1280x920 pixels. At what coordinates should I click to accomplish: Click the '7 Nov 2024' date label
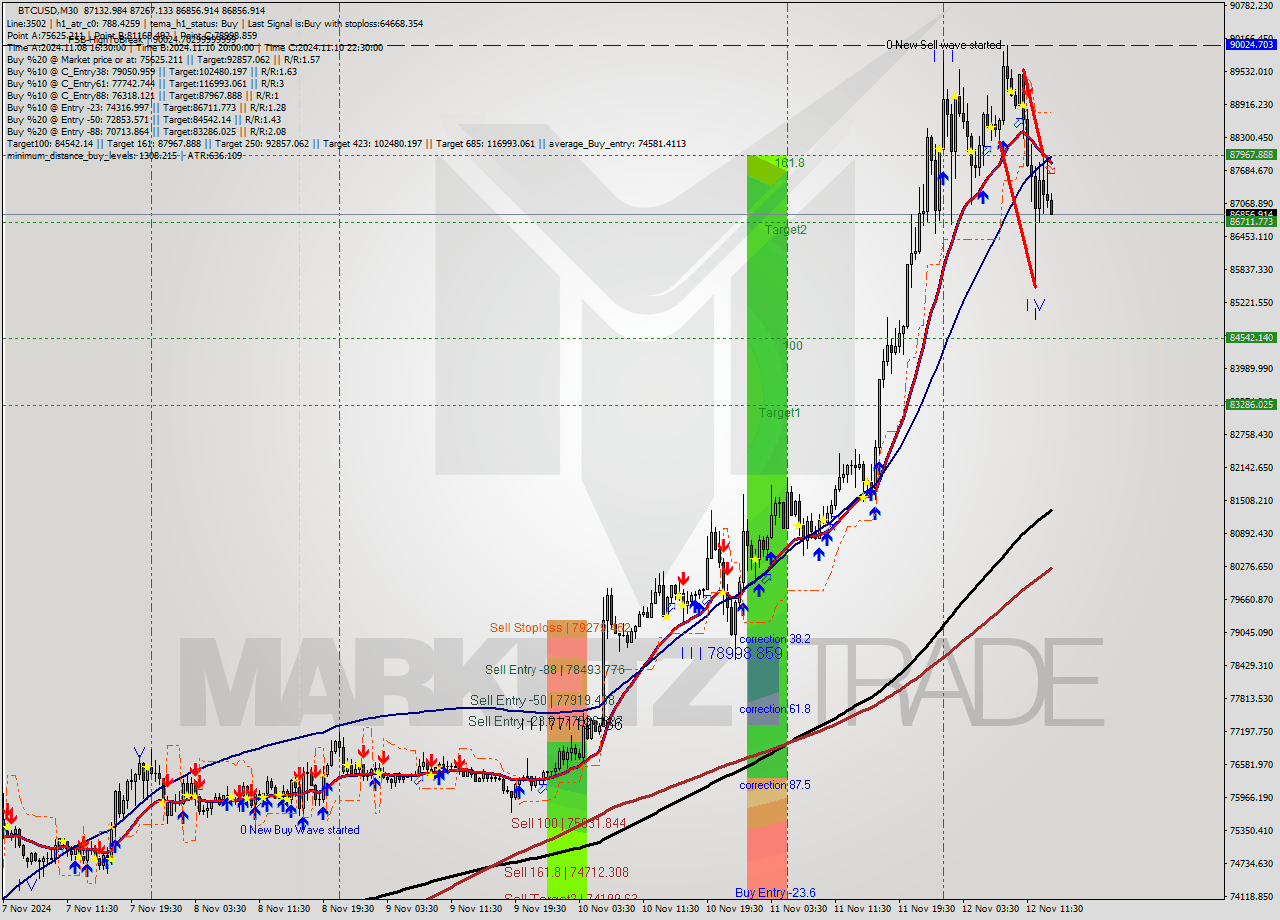(28, 909)
